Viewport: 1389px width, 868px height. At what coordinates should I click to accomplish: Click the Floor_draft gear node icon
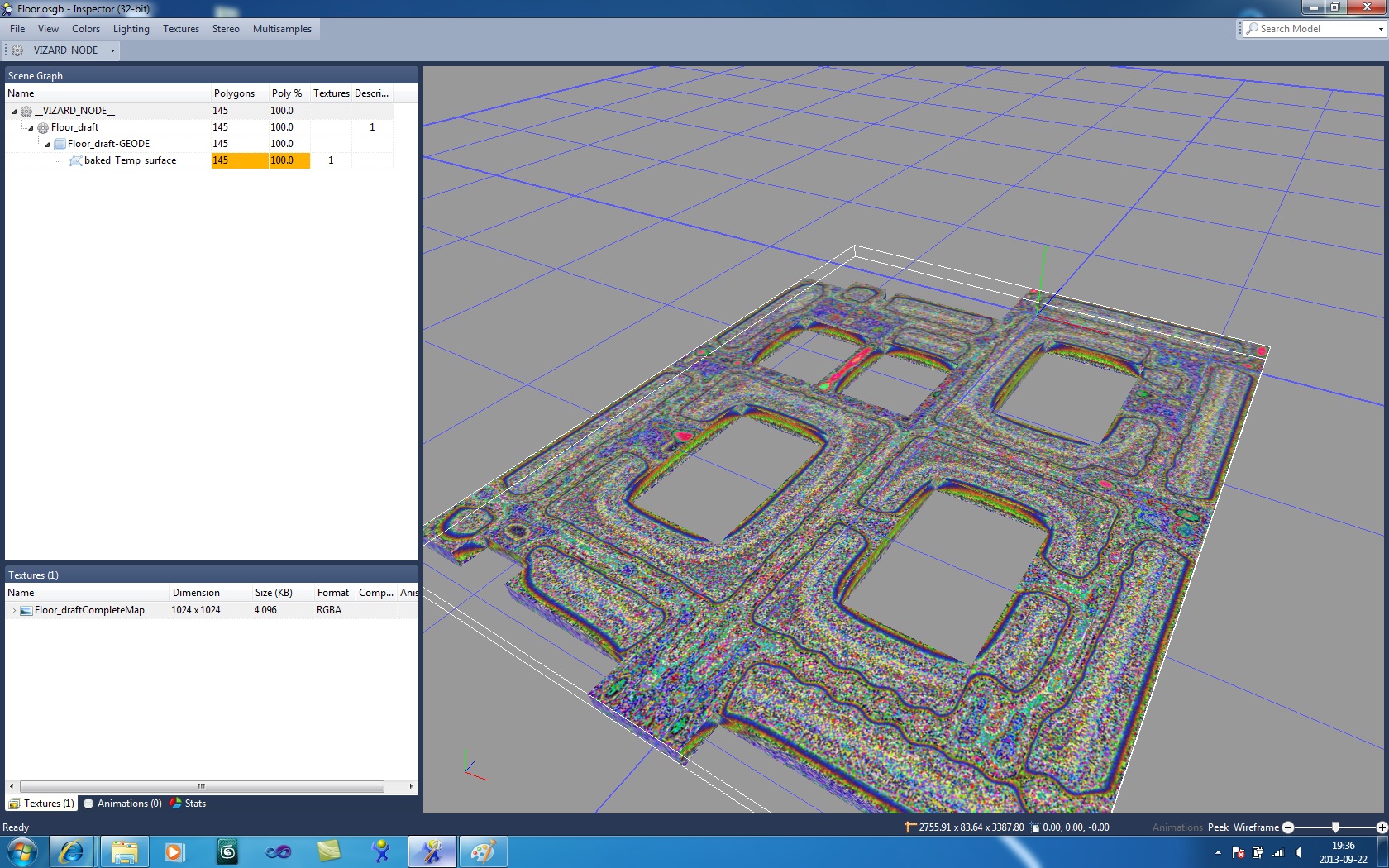coord(43,127)
